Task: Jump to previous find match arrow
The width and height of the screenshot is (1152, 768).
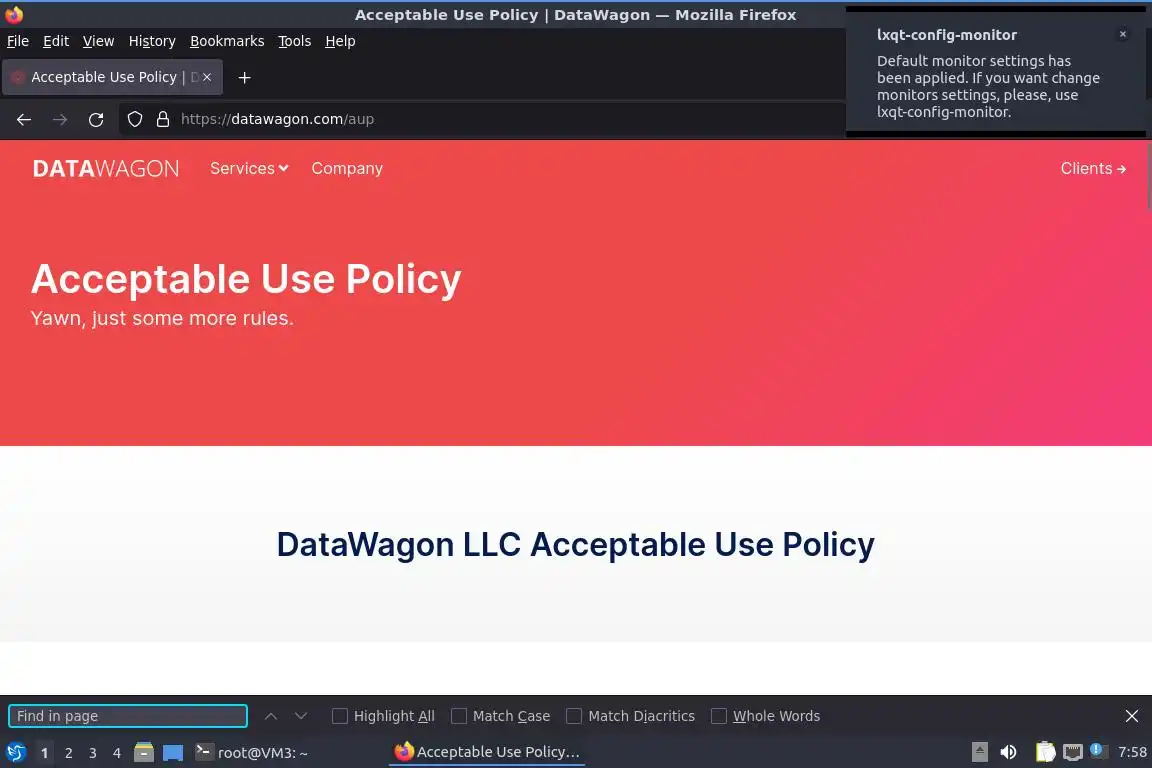Action: click(x=270, y=716)
